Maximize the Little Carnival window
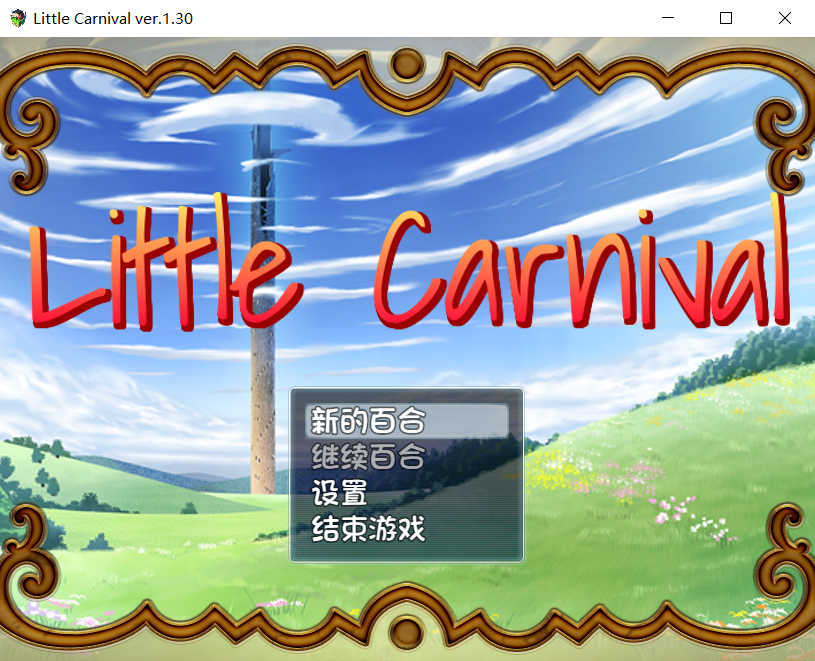 726,18
